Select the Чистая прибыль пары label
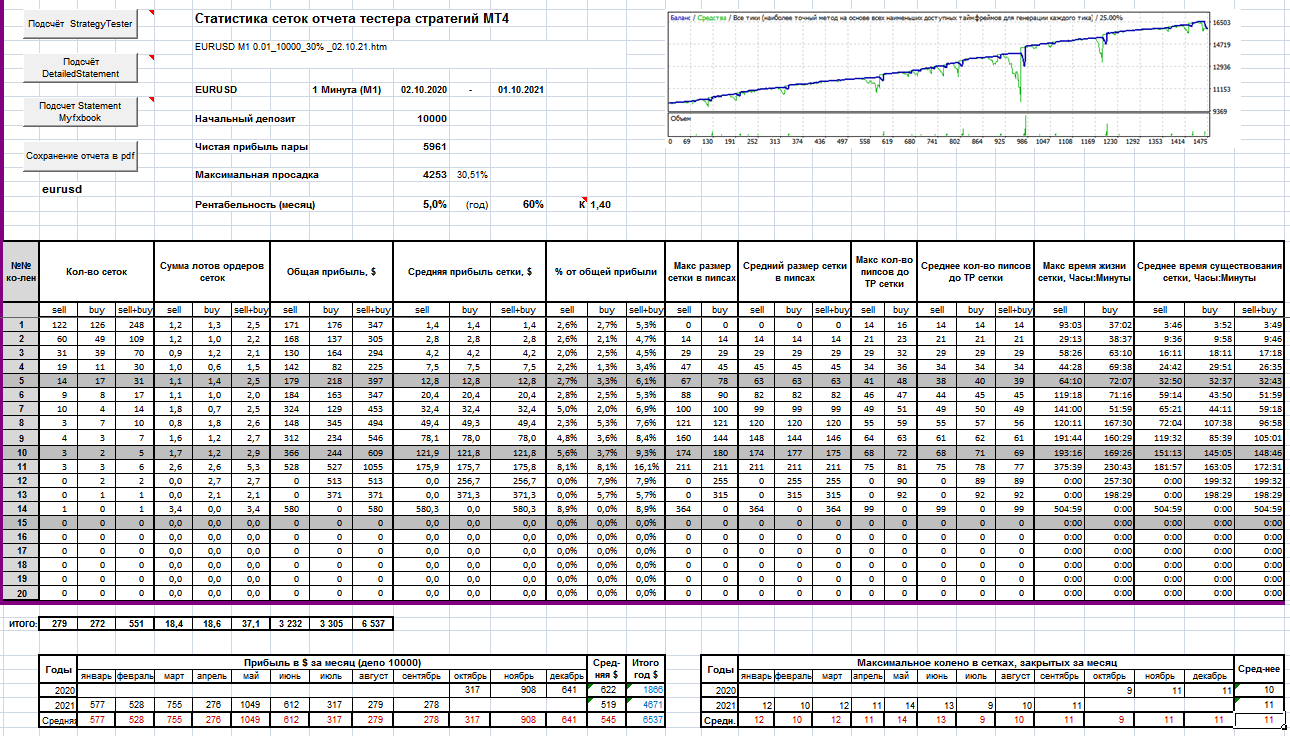The width and height of the screenshot is (1290, 736). point(251,147)
